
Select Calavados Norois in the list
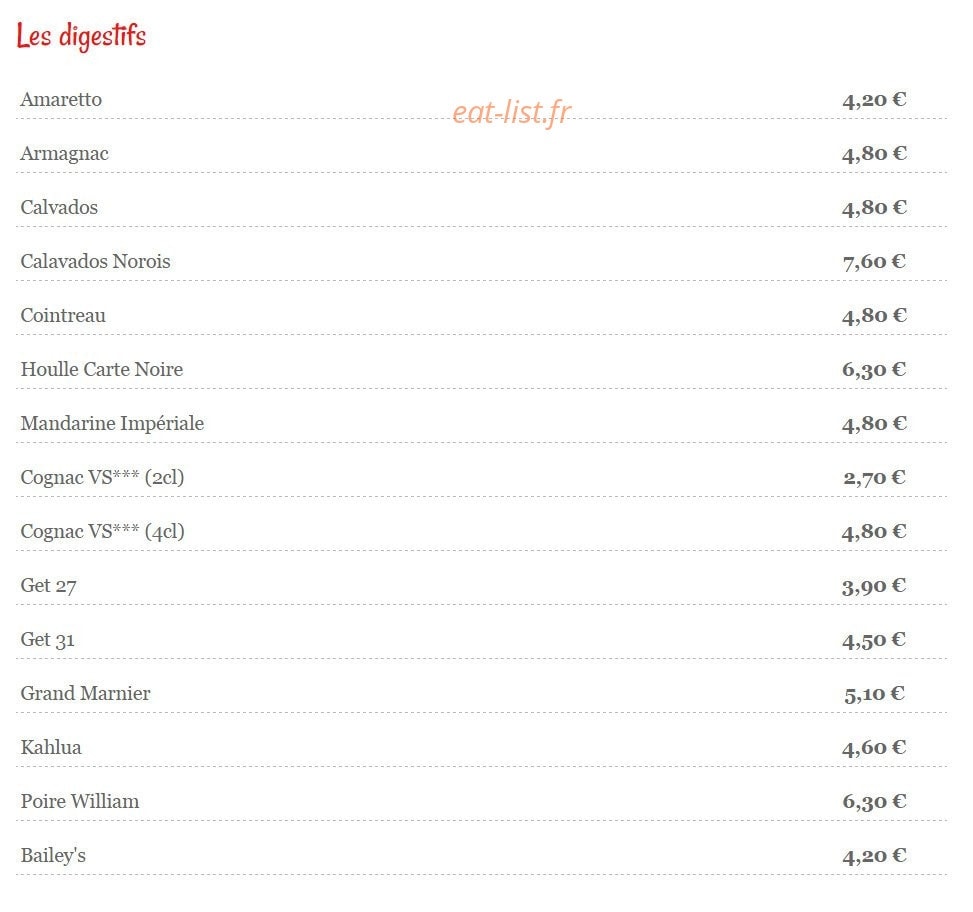pyautogui.click(x=96, y=261)
